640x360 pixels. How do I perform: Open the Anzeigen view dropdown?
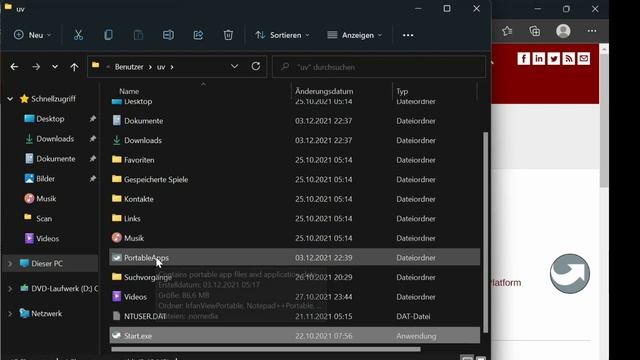click(355, 35)
